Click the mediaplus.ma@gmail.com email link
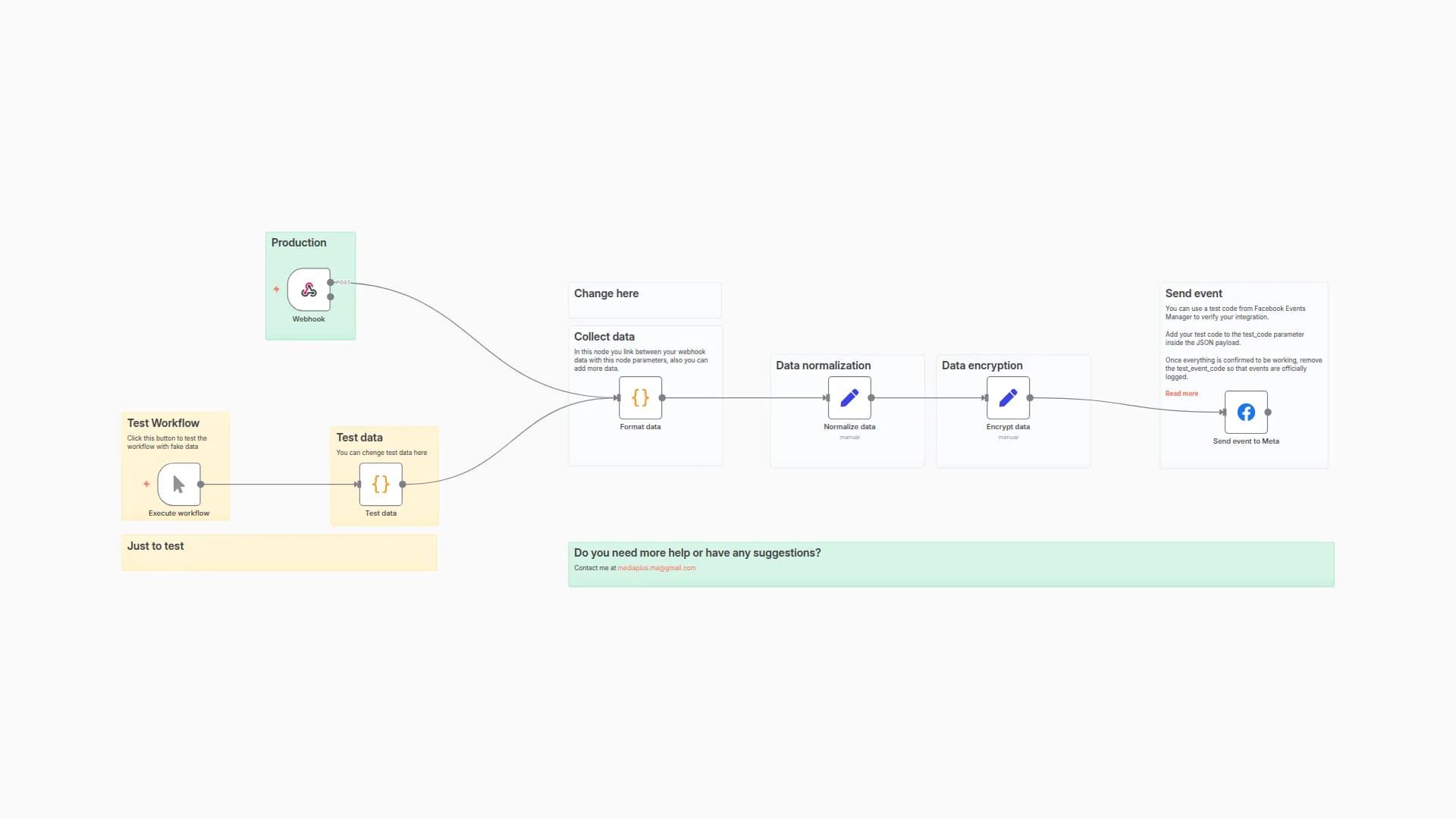Screen dimensions: 1456x819 (x=656, y=567)
